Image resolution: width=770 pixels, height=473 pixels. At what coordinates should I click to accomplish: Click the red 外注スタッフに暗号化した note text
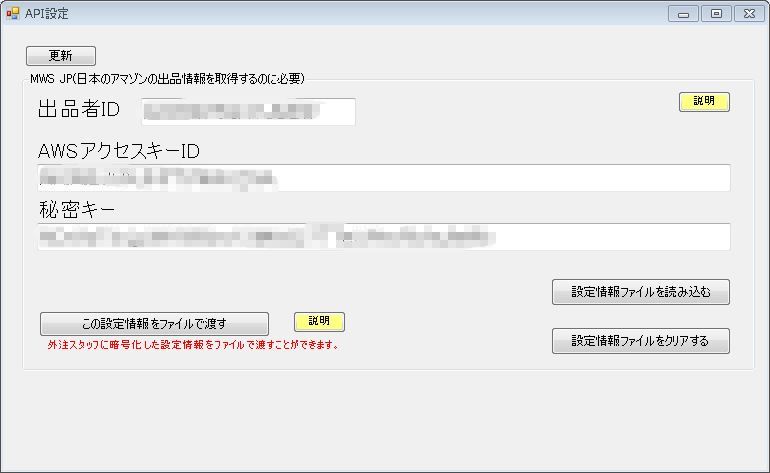tap(193, 345)
